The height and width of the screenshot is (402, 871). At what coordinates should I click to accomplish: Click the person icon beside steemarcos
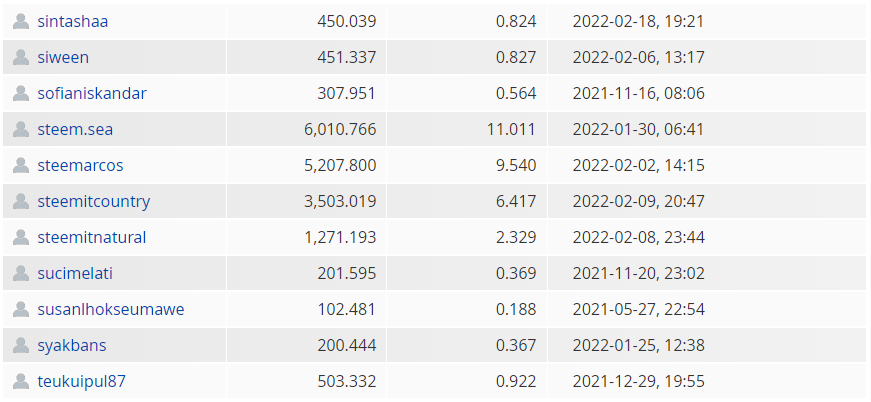pos(21,165)
